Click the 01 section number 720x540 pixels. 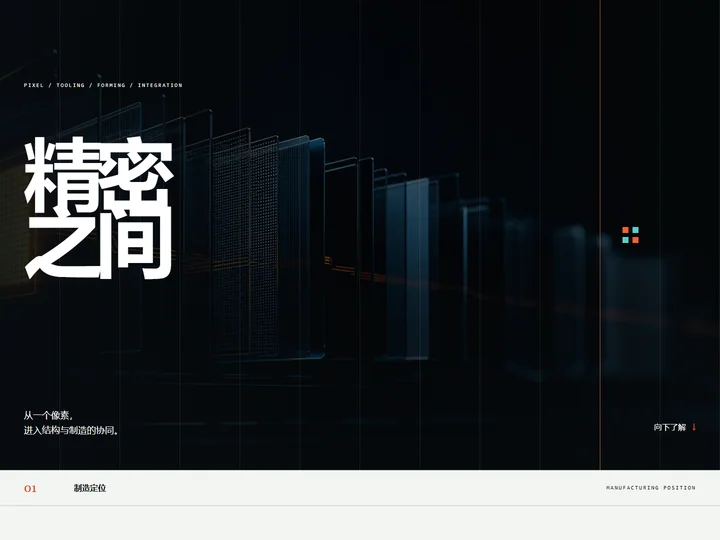30,489
